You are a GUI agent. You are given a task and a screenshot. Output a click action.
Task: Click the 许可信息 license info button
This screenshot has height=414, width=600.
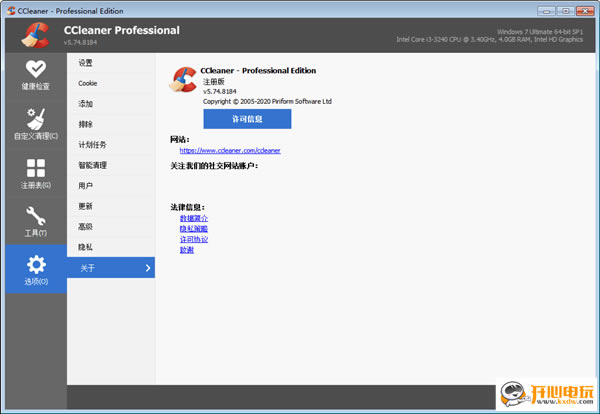pos(247,119)
